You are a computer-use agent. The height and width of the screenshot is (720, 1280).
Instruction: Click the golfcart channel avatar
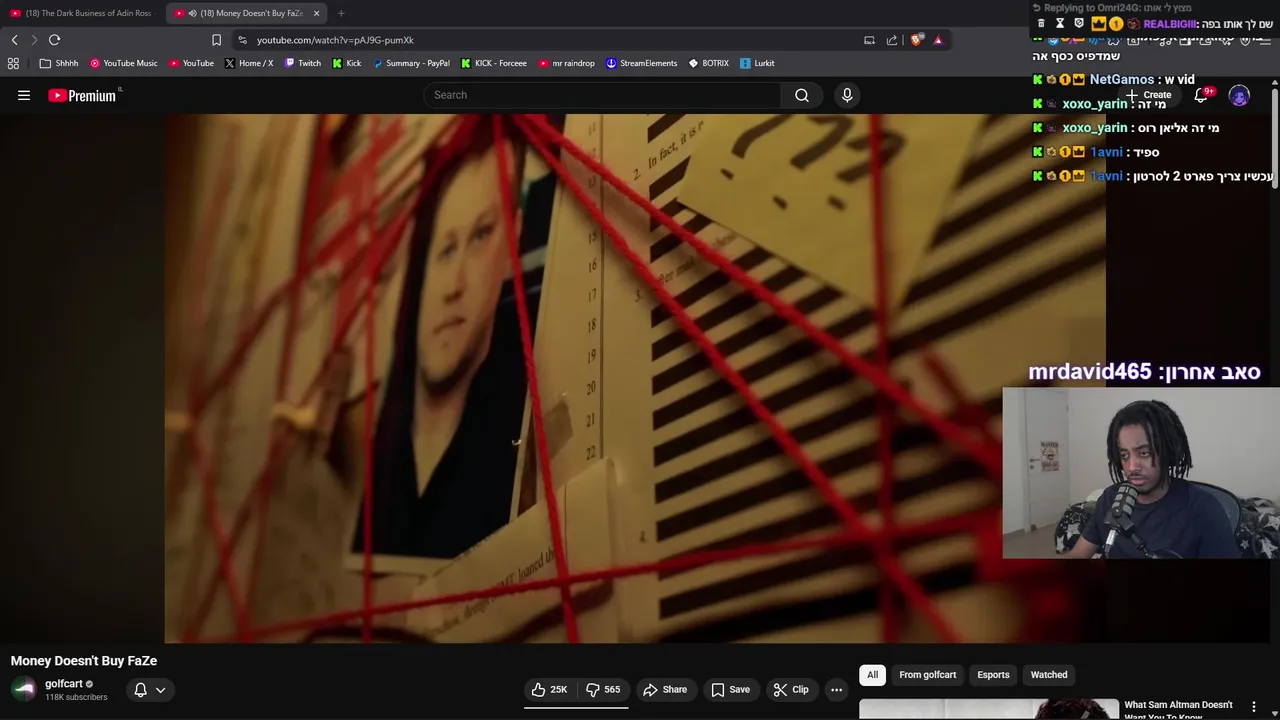(x=24, y=689)
